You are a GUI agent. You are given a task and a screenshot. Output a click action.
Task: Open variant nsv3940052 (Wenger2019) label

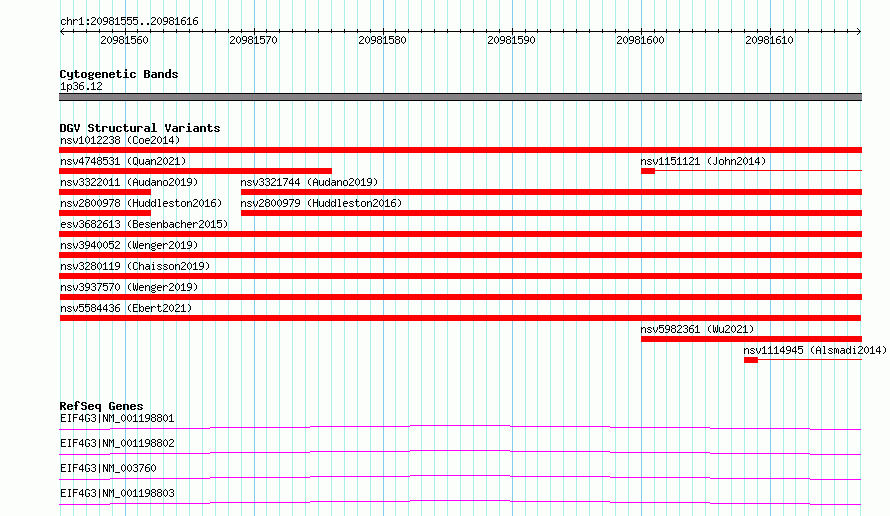coord(129,245)
